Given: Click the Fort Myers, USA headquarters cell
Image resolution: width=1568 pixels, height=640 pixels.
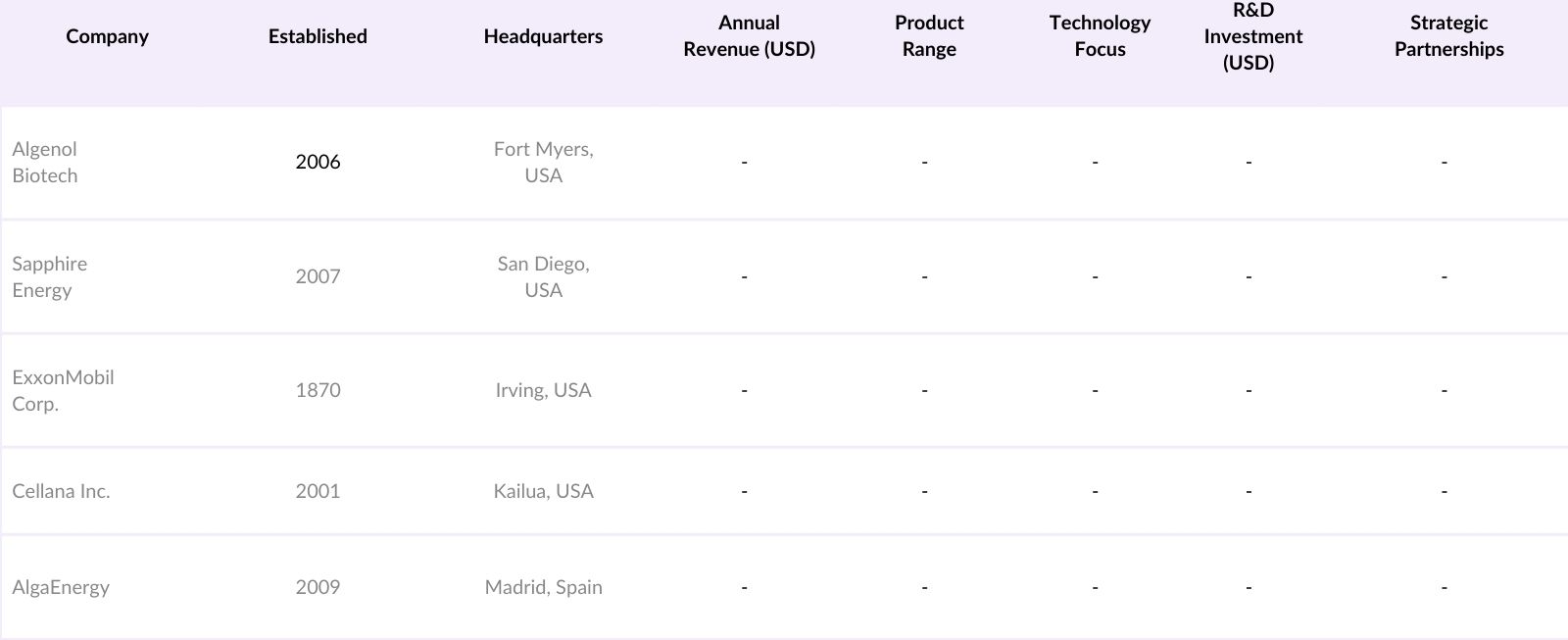Looking at the screenshot, I should 543,163.
